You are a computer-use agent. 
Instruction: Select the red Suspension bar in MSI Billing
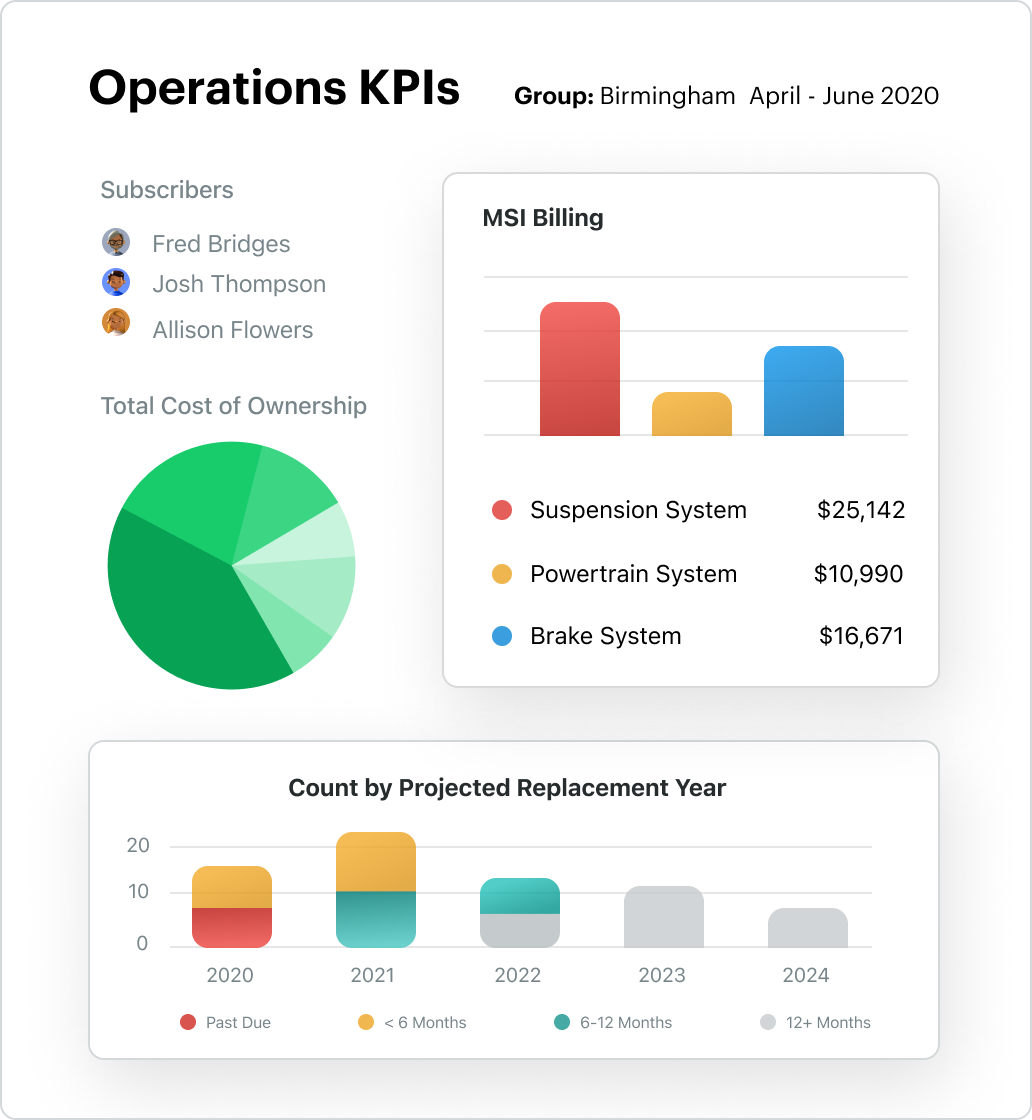580,369
